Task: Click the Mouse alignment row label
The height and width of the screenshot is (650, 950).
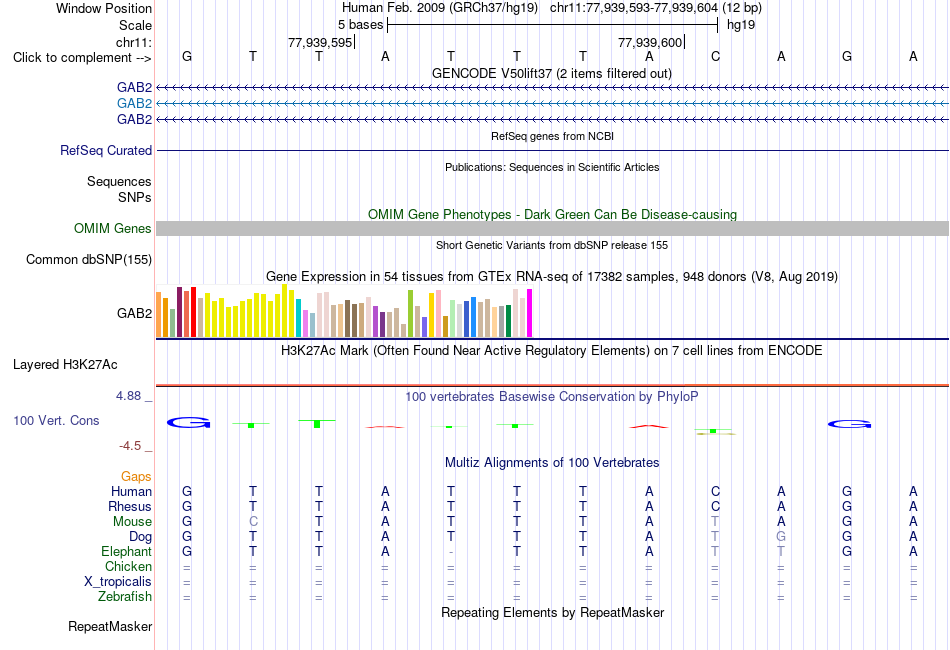Action: [x=132, y=522]
